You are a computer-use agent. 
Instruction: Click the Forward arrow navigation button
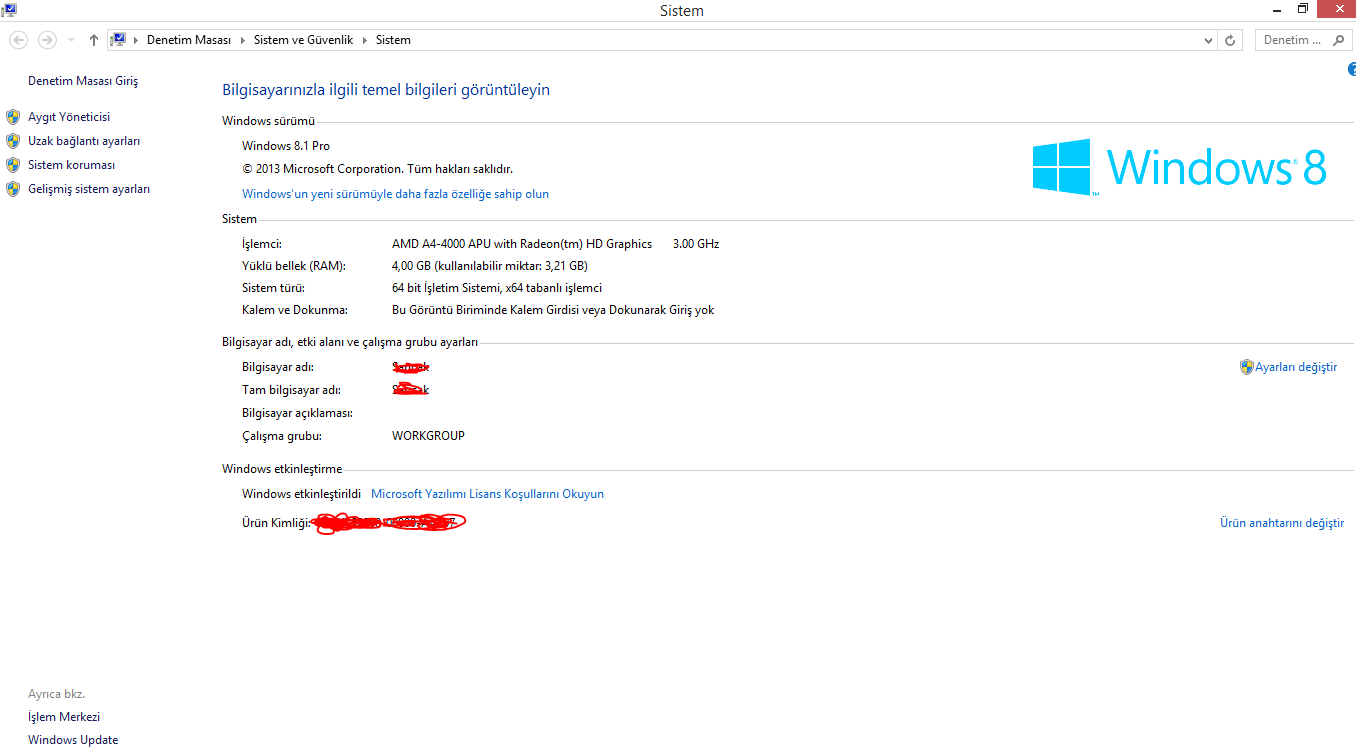(47, 40)
